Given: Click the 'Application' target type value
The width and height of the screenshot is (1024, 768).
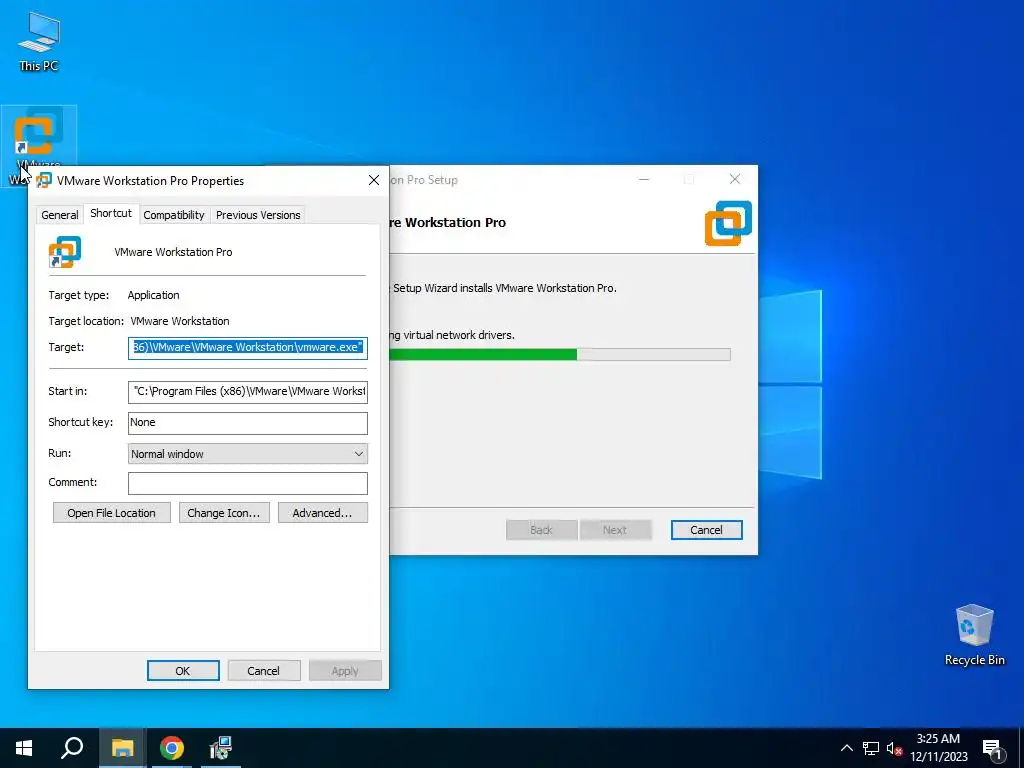Looking at the screenshot, I should (x=153, y=295).
